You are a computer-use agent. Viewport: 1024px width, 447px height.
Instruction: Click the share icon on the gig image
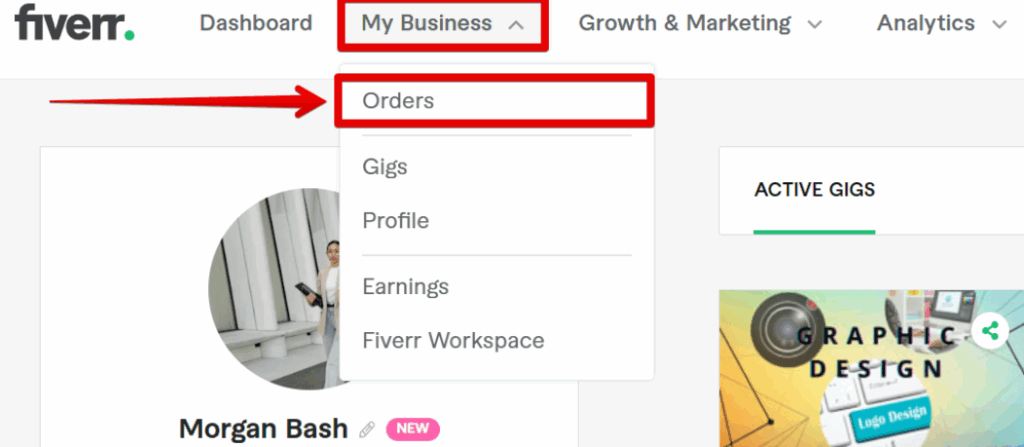[990, 331]
